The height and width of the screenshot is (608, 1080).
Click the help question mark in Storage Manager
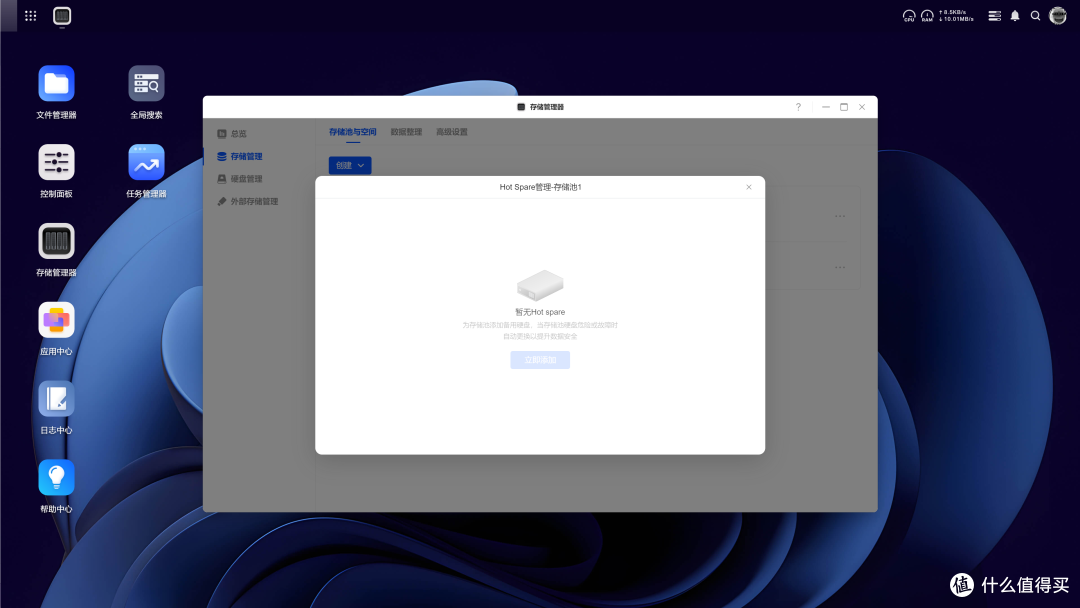click(798, 107)
